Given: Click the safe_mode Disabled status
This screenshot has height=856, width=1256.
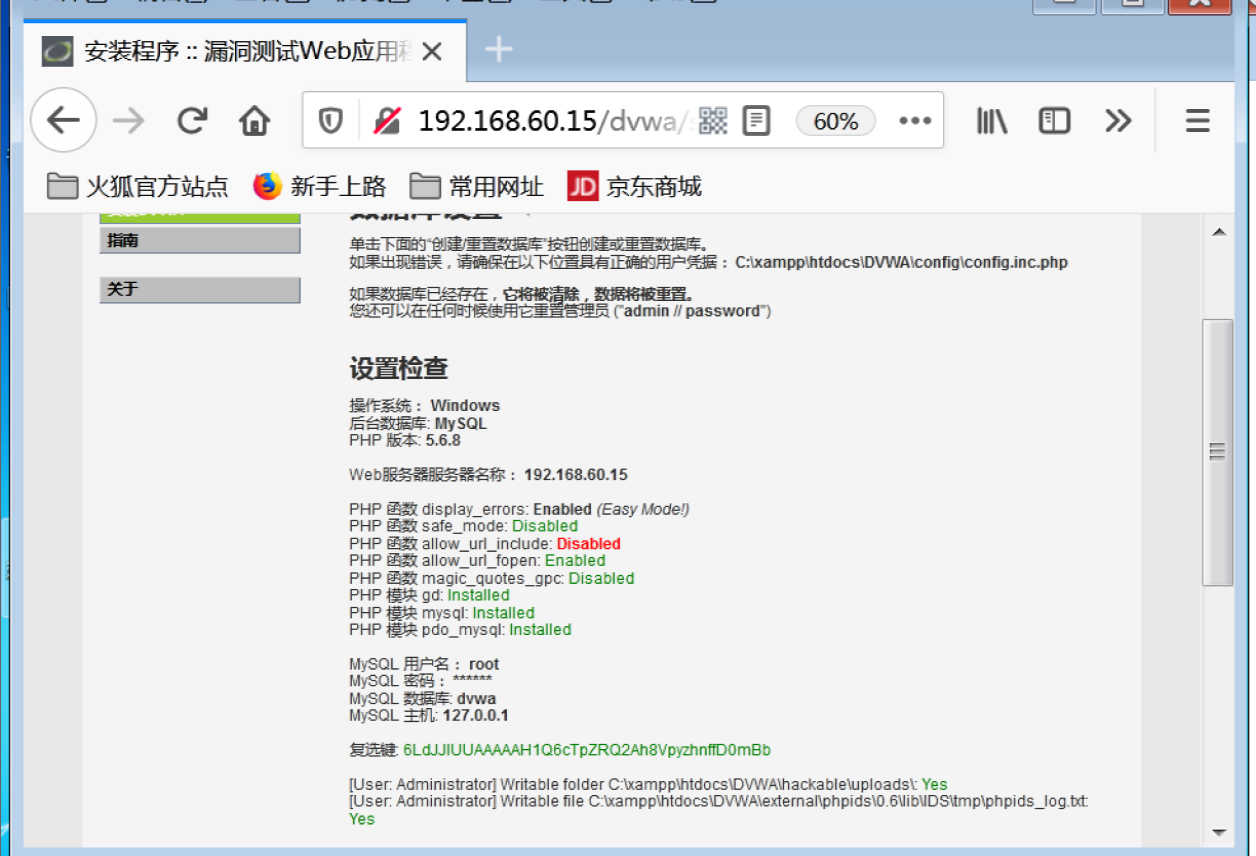Looking at the screenshot, I should click(x=545, y=526).
